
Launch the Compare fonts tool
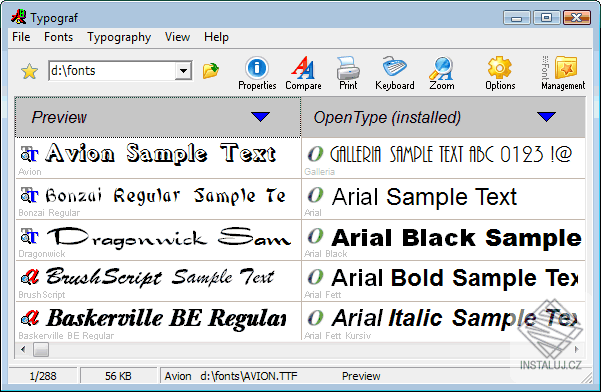(303, 74)
